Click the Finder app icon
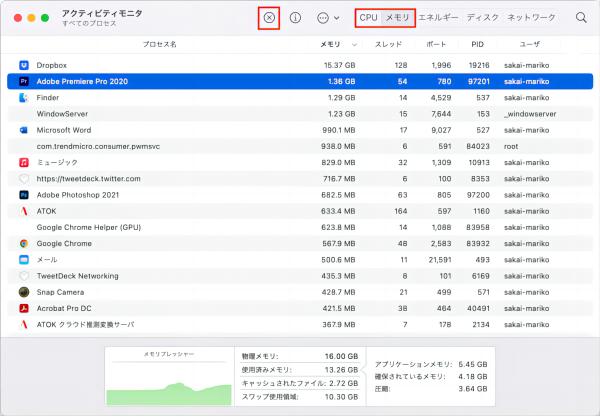 (24, 98)
